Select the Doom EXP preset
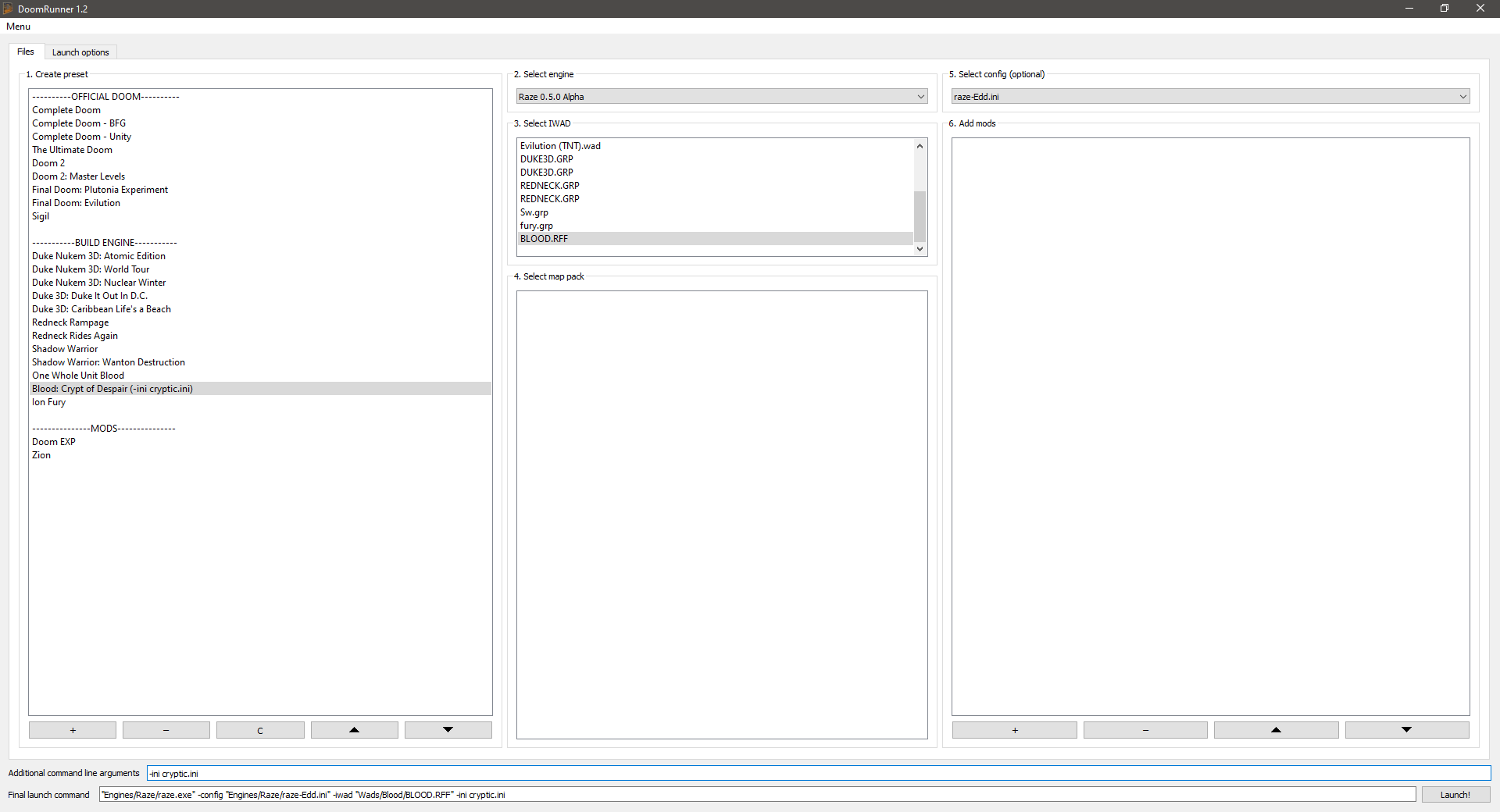This screenshot has height=812, width=1500. click(260, 442)
